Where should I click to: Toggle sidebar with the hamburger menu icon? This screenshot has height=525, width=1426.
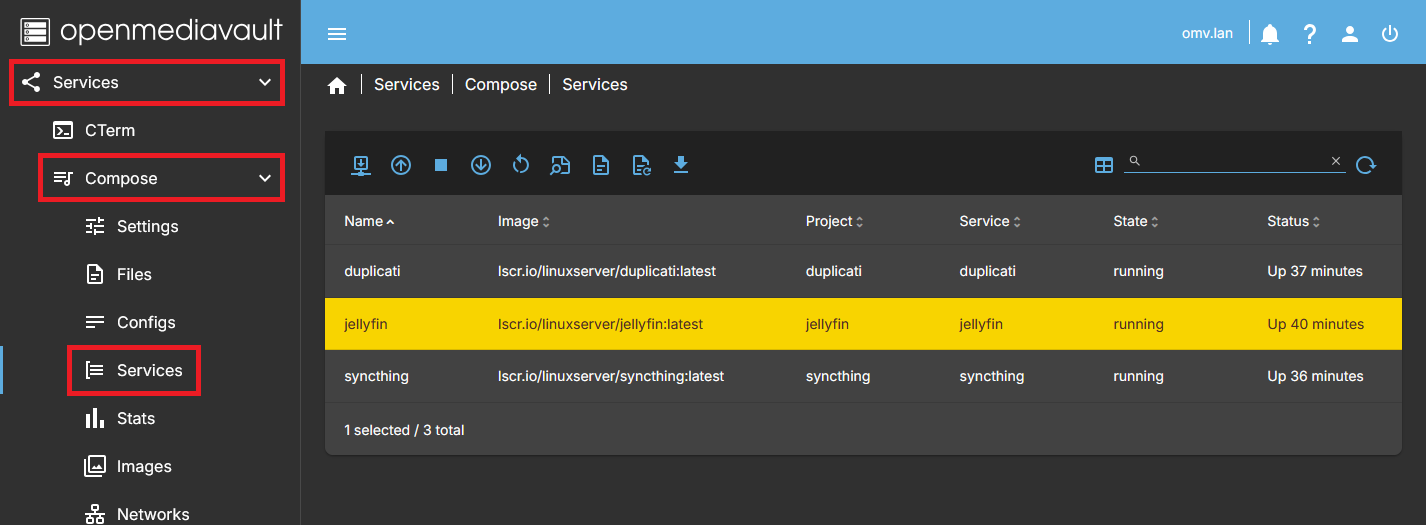tap(337, 34)
